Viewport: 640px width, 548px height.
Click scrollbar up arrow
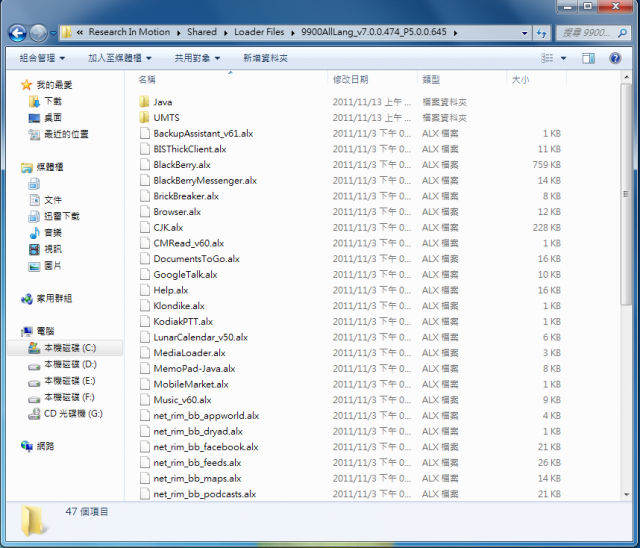coord(626,77)
